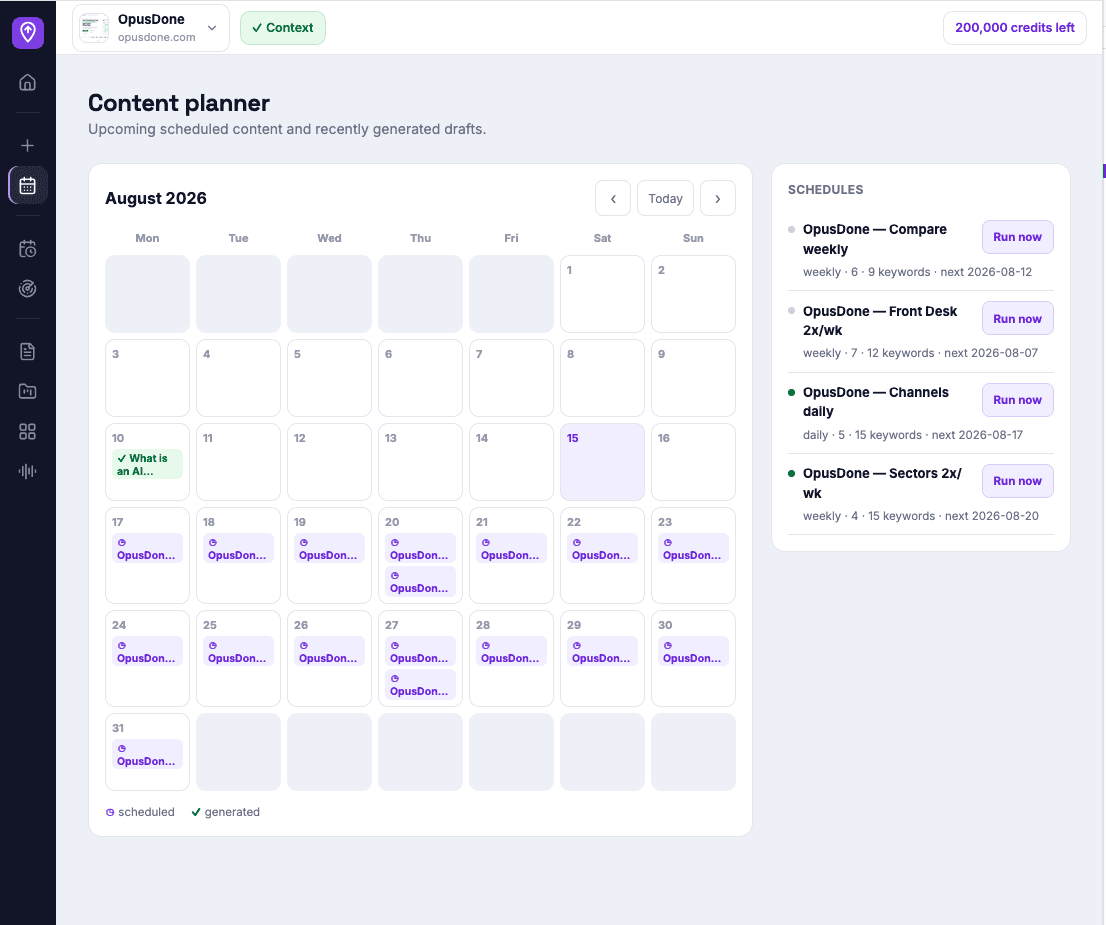Image resolution: width=1106 pixels, height=925 pixels.
Task: Open scheduled OpusDon... entry on the 30th
Action: point(693,651)
